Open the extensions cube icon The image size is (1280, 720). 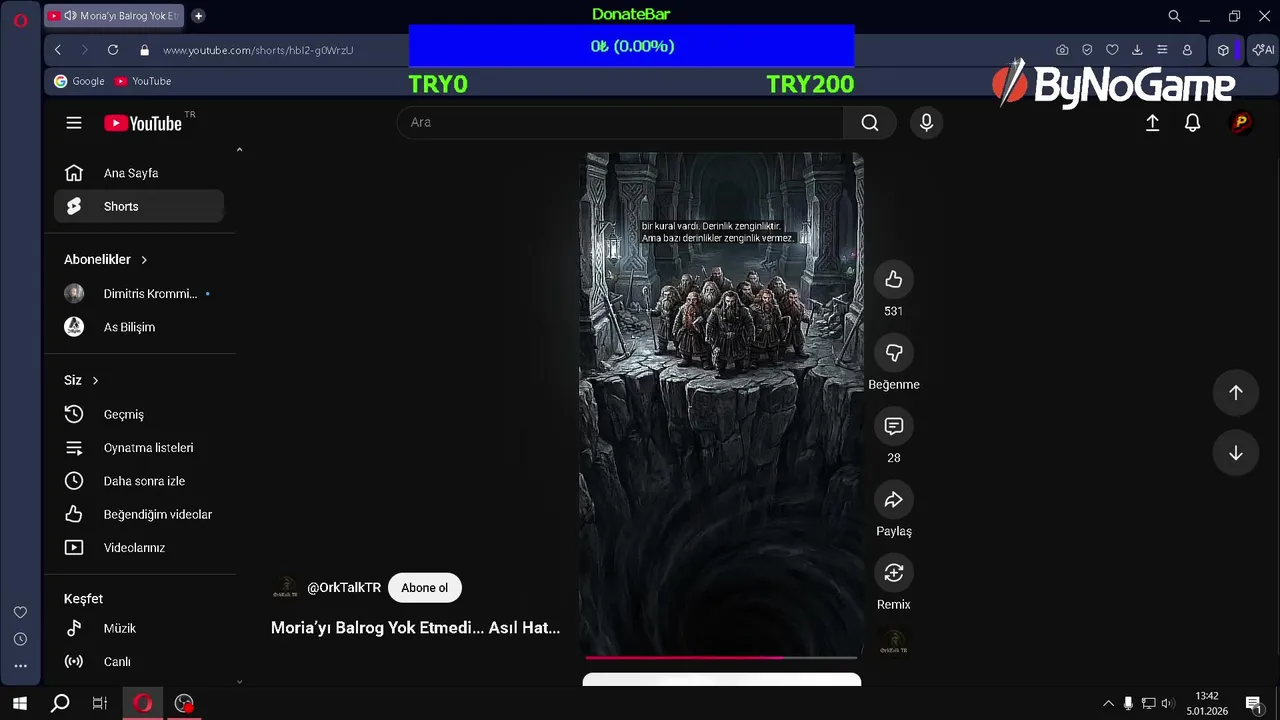tap(1223, 50)
